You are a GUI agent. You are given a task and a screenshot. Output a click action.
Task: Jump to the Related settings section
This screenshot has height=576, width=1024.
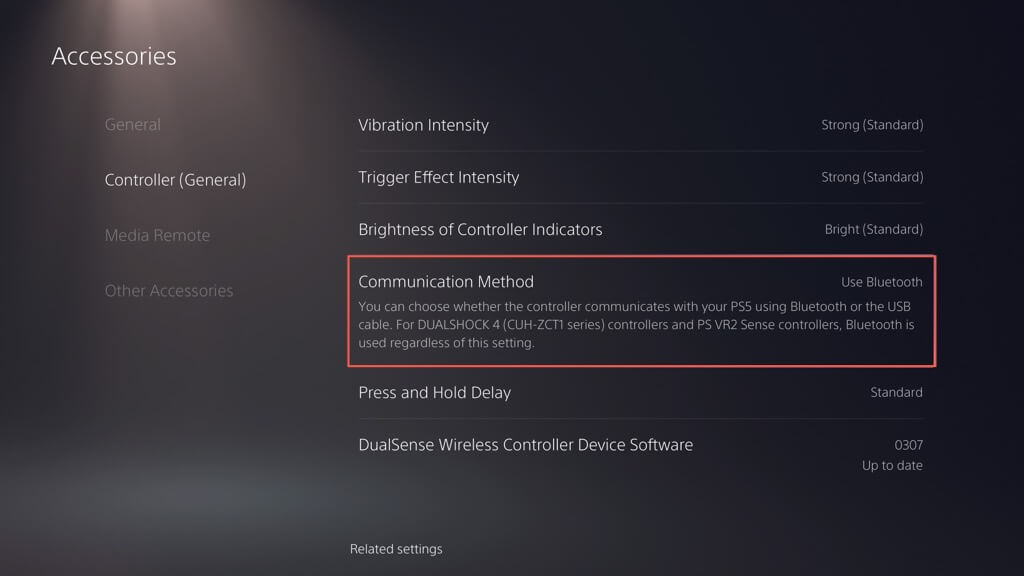(x=396, y=549)
